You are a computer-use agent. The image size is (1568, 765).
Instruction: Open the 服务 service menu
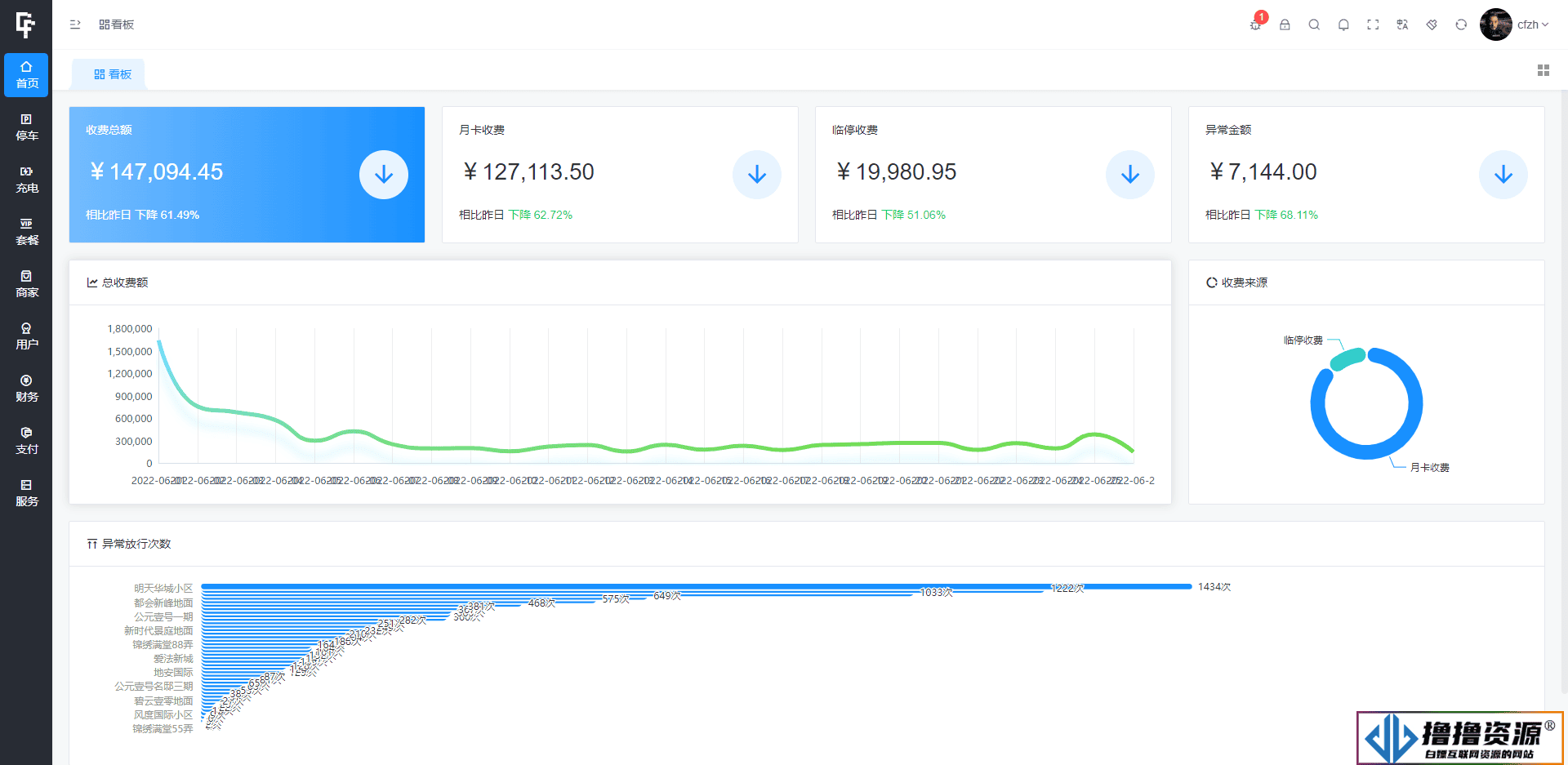coord(26,493)
